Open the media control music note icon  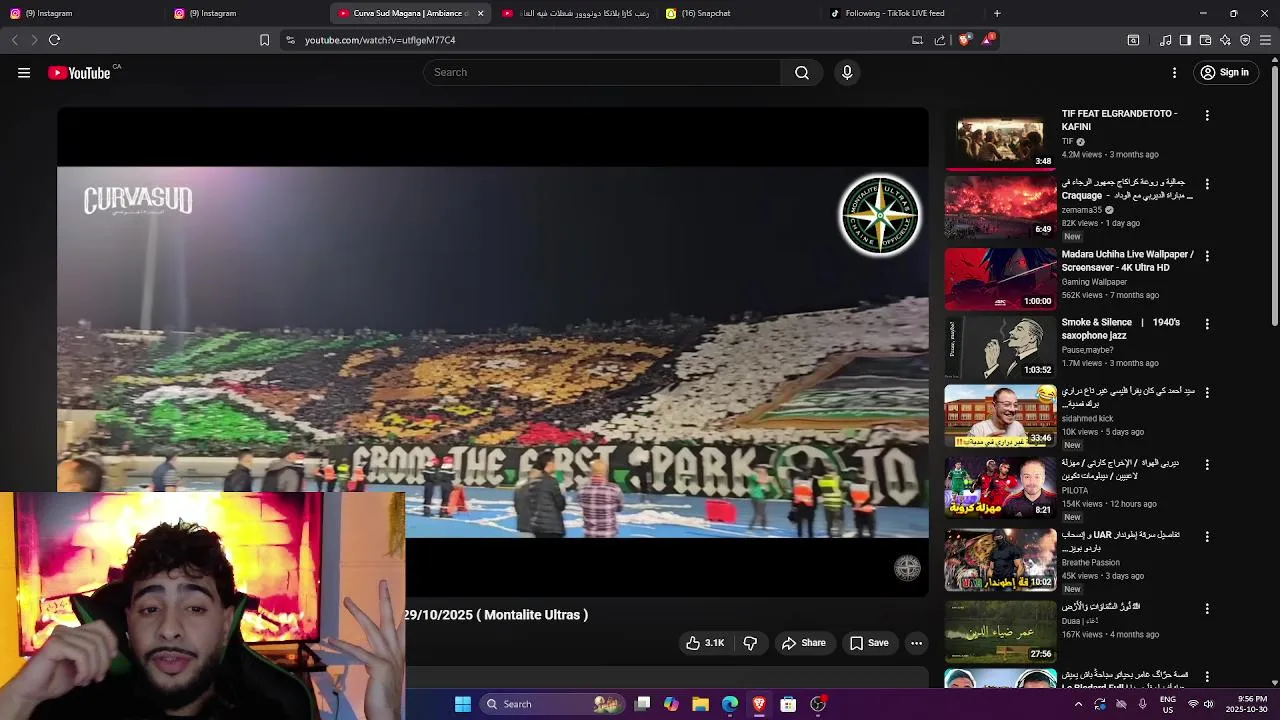1165,40
